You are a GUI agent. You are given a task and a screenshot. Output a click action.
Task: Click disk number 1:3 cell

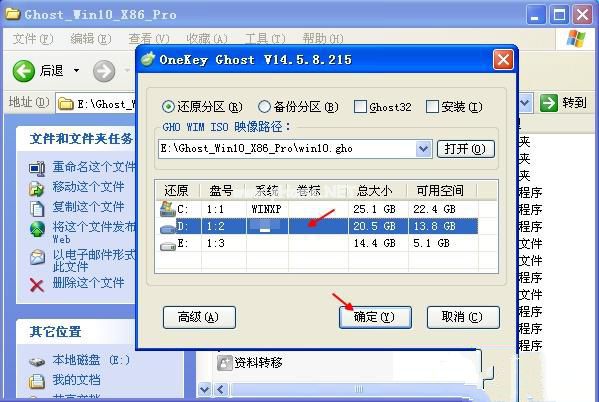coord(215,243)
